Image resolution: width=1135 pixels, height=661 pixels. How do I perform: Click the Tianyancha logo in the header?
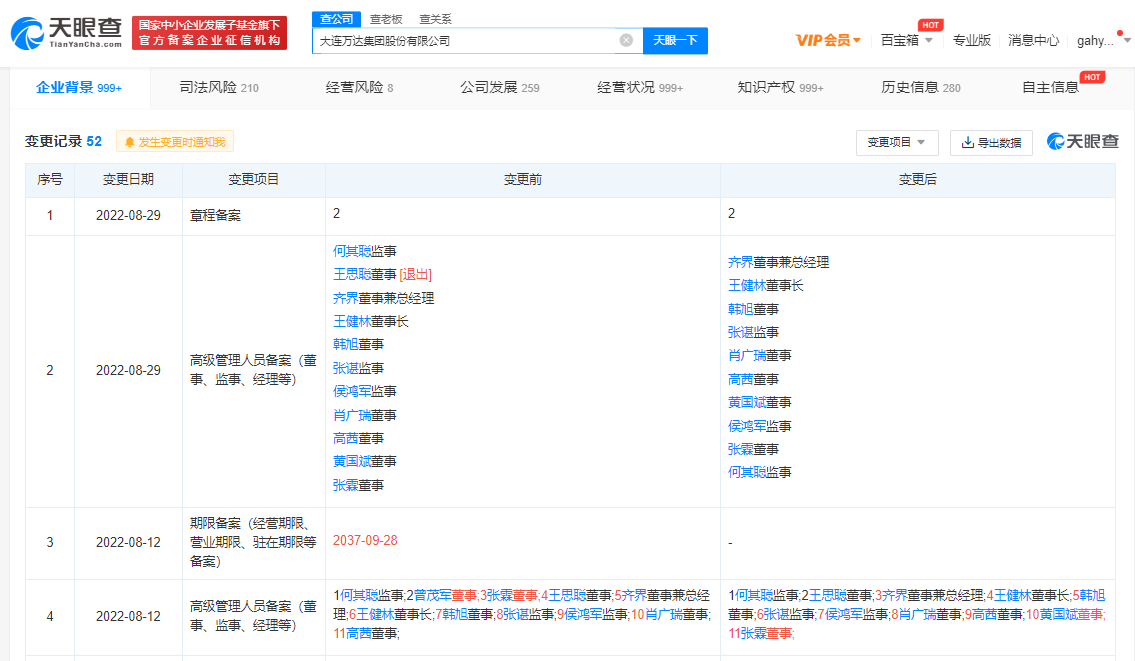66,33
